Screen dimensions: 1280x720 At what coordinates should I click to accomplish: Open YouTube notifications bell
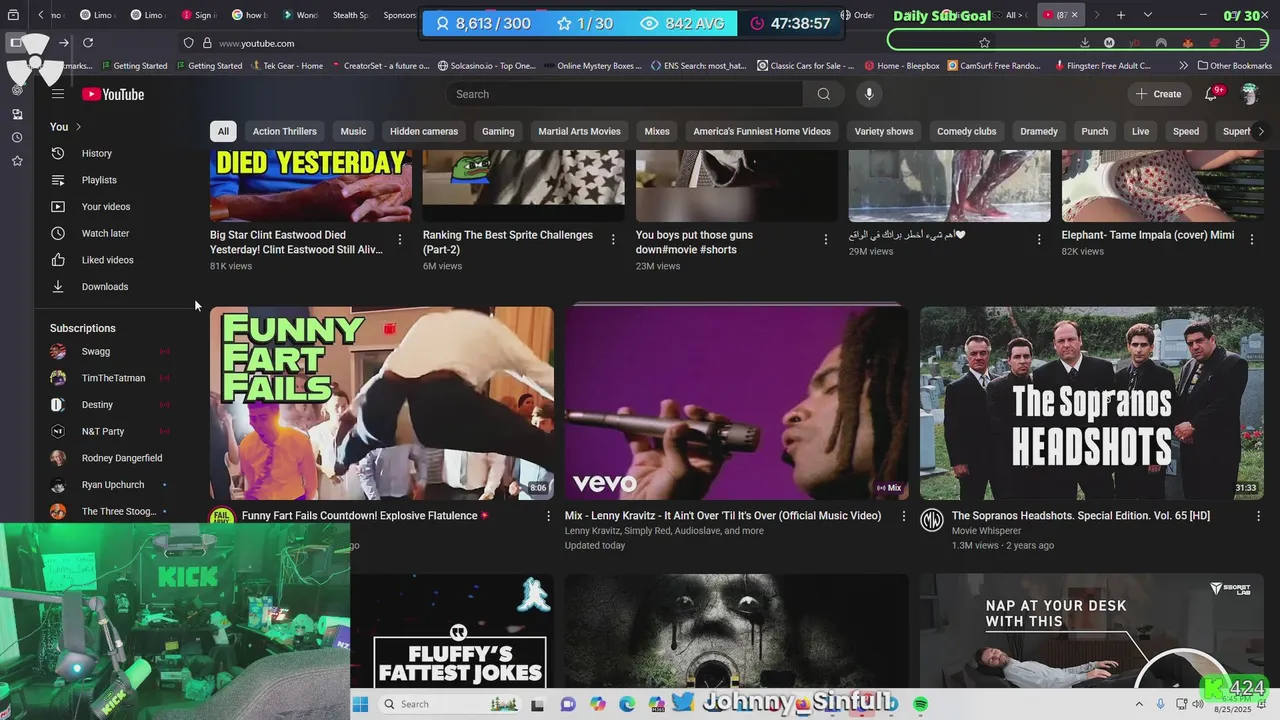tap(1211, 94)
